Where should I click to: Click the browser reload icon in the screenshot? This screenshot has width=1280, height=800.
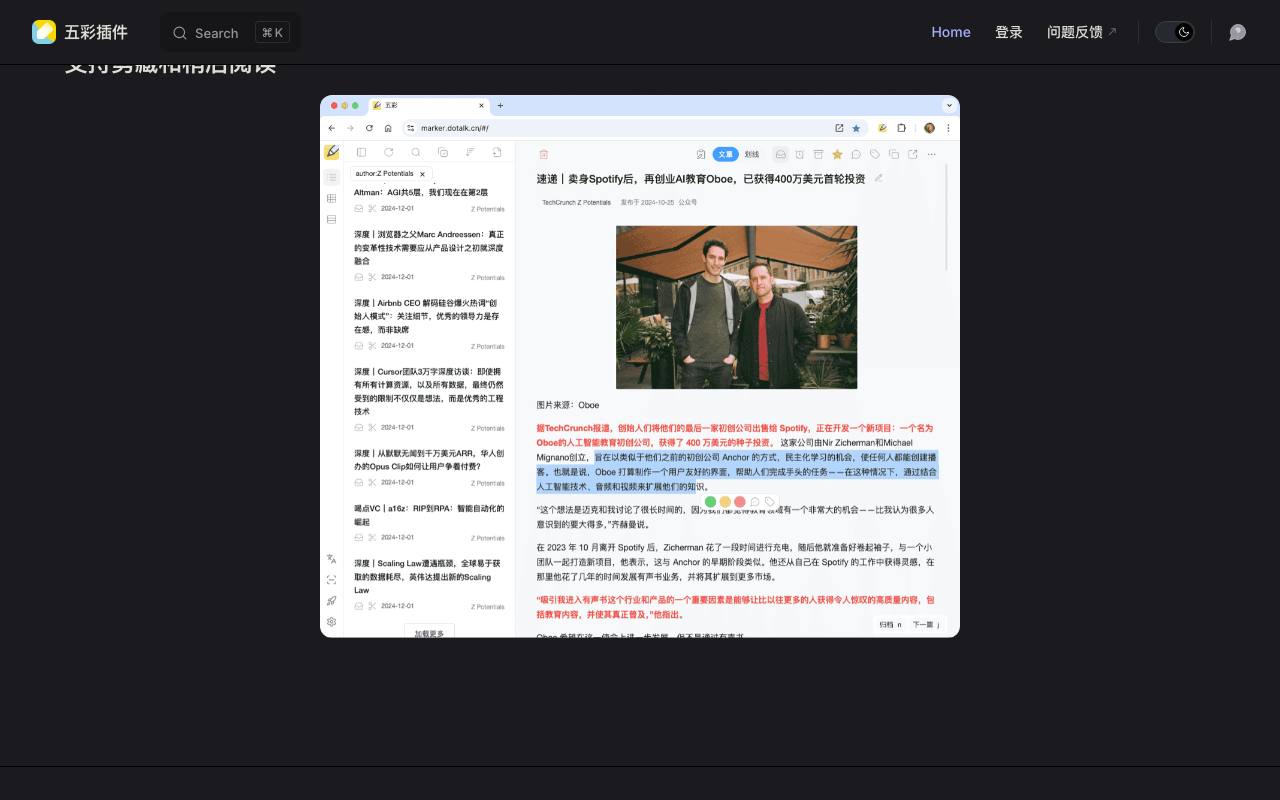pos(369,128)
